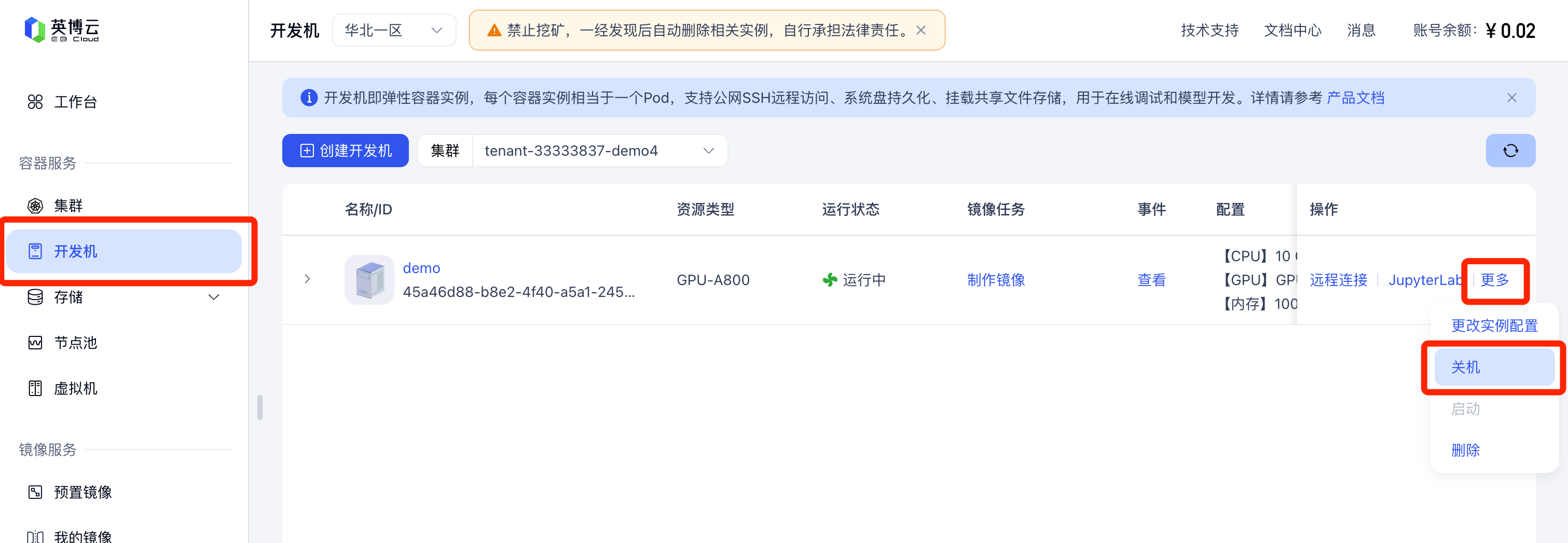Open the 预置镜像 preset images page
This screenshot has height=543, width=1568.
click(82, 492)
